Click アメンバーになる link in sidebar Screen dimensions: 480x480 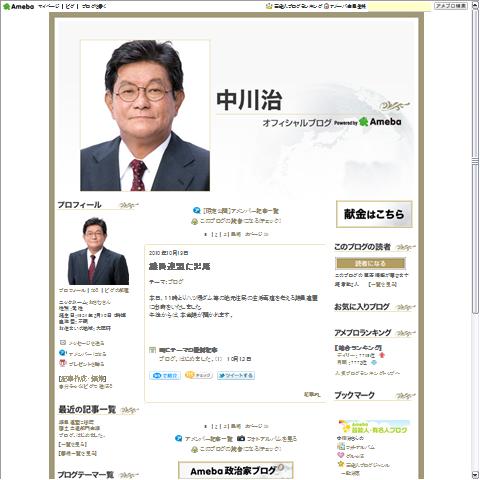click(87, 354)
